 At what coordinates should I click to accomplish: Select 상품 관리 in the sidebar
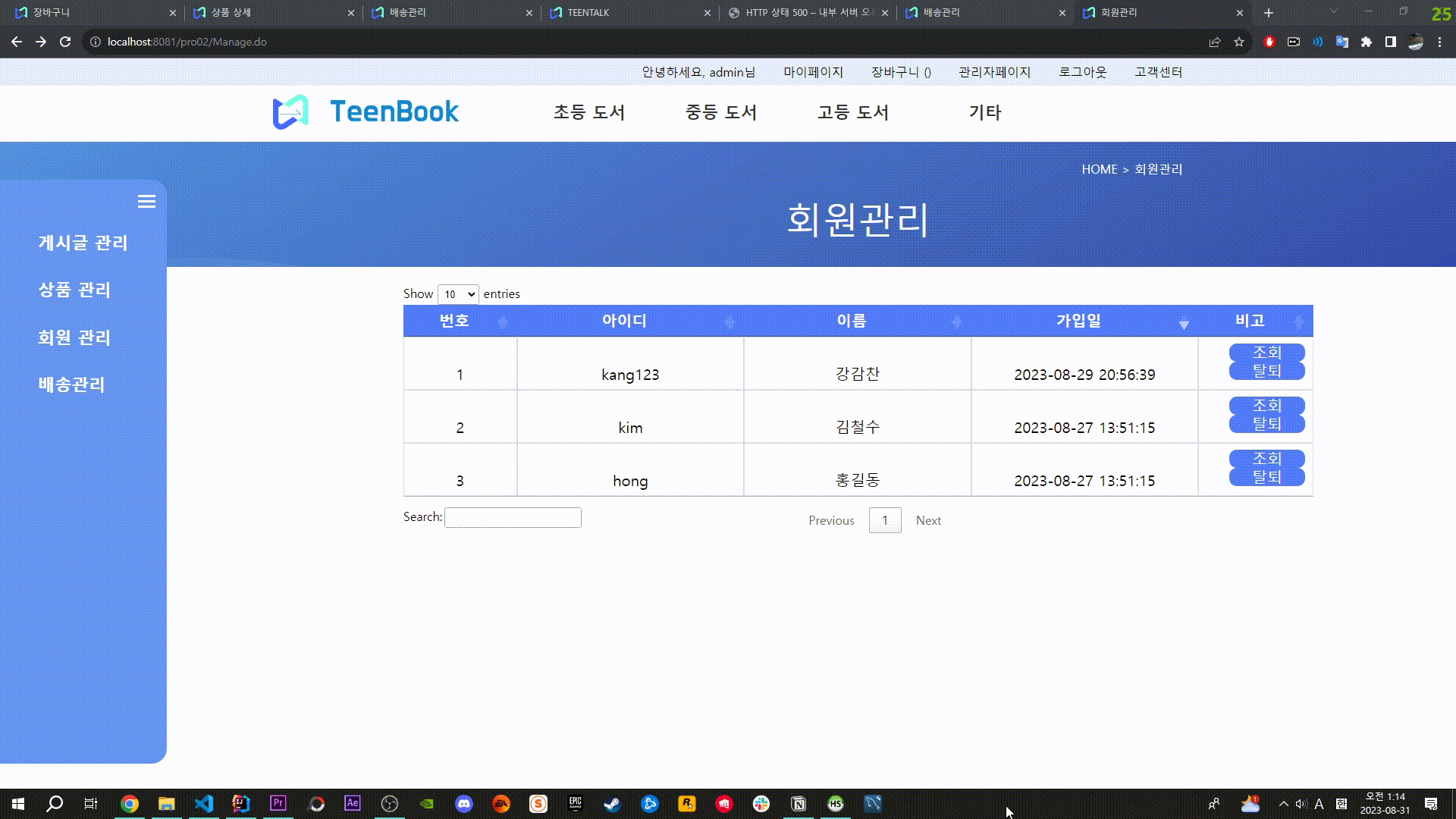coord(74,290)
